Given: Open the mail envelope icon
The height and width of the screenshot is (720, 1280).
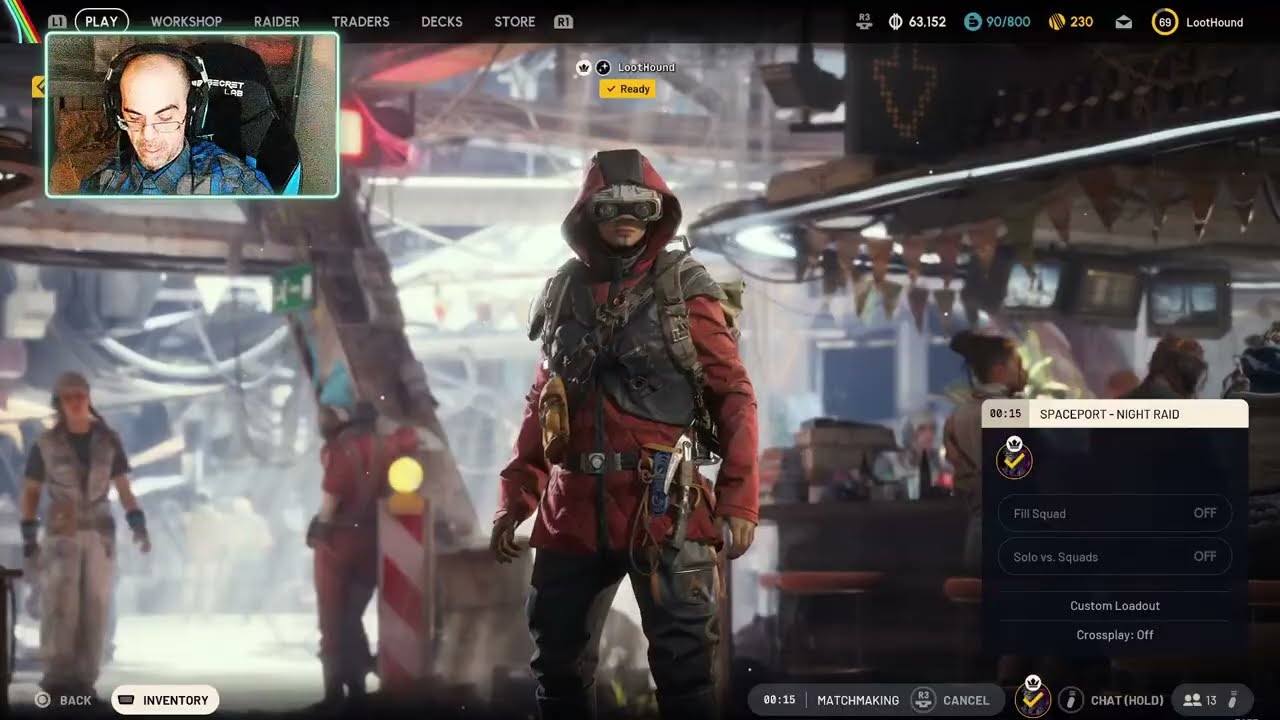Looking at the screenshot, I should [x=1123, y=22].
